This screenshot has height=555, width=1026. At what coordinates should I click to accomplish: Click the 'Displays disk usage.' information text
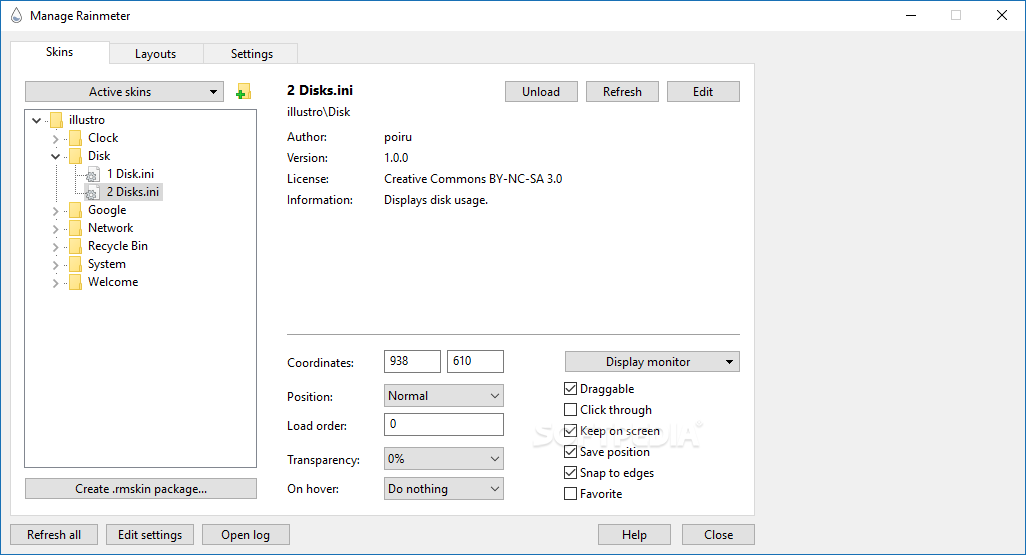coord(436,200)
